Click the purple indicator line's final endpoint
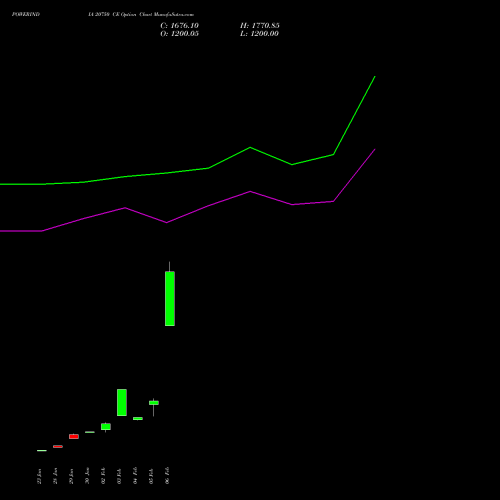The image size is (500, 500). click(375, 149)
